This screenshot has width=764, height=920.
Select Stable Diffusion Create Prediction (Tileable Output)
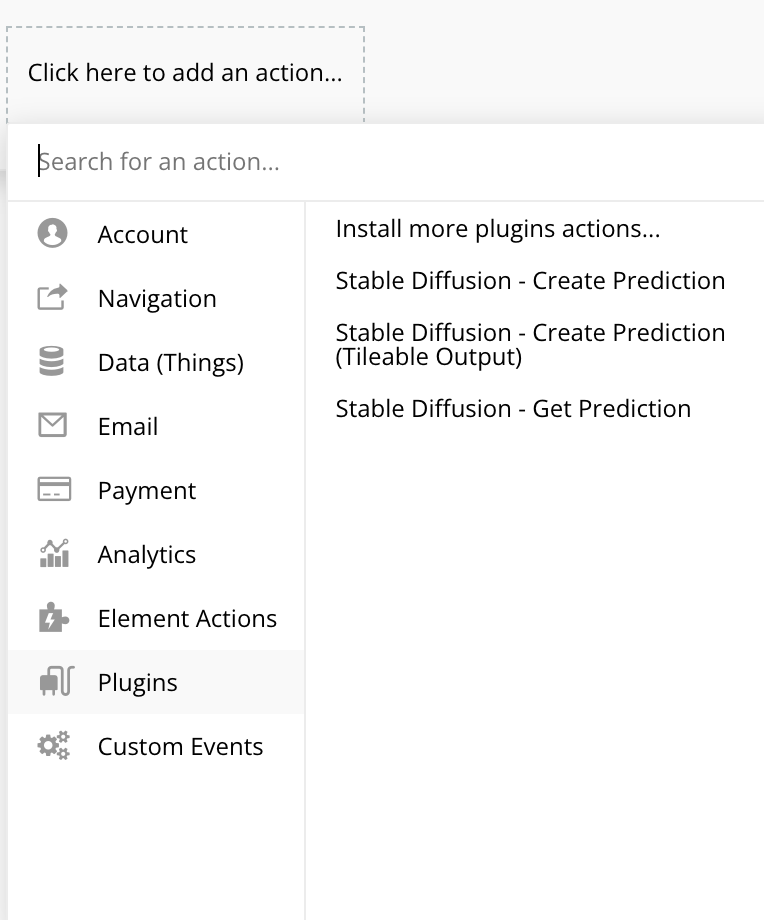530,344
